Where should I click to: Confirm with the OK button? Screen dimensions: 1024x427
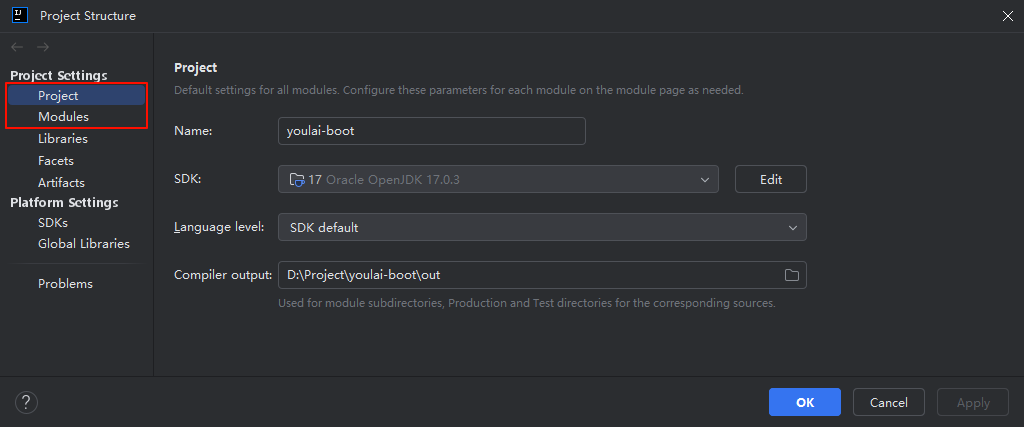(x=805, y=402)
